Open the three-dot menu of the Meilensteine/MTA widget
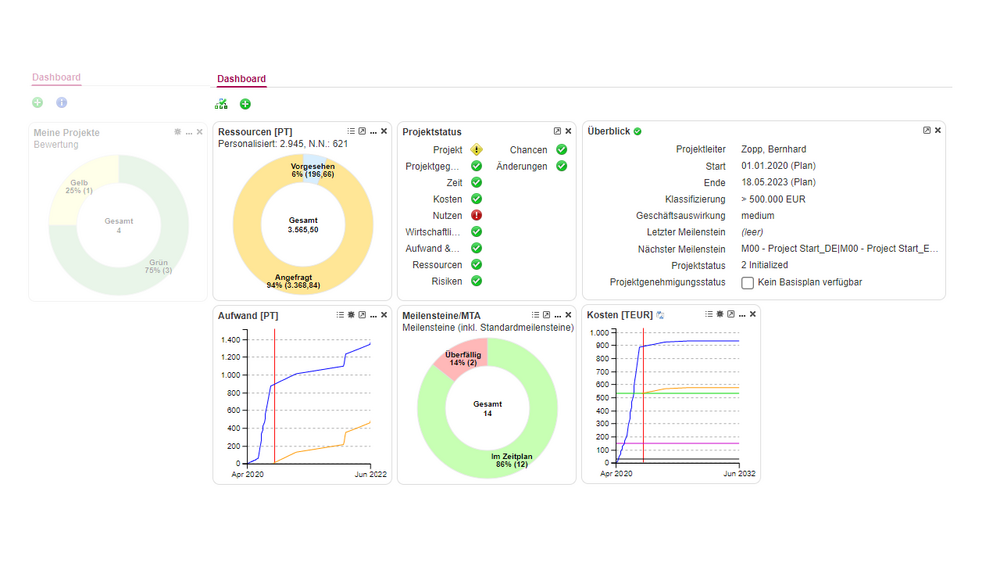Screen dimensions: 1000x563 point(557,315)
